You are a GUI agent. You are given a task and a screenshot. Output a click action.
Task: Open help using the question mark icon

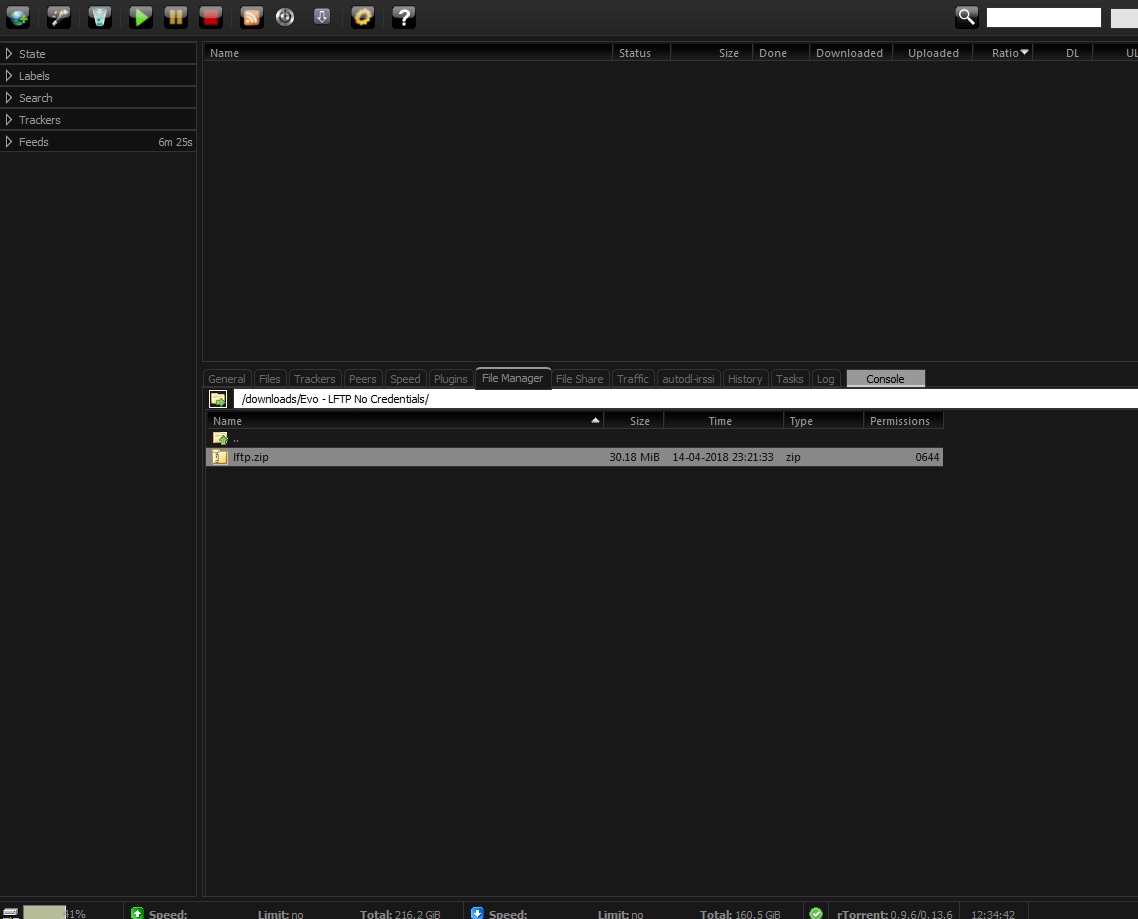click(403, 17)
